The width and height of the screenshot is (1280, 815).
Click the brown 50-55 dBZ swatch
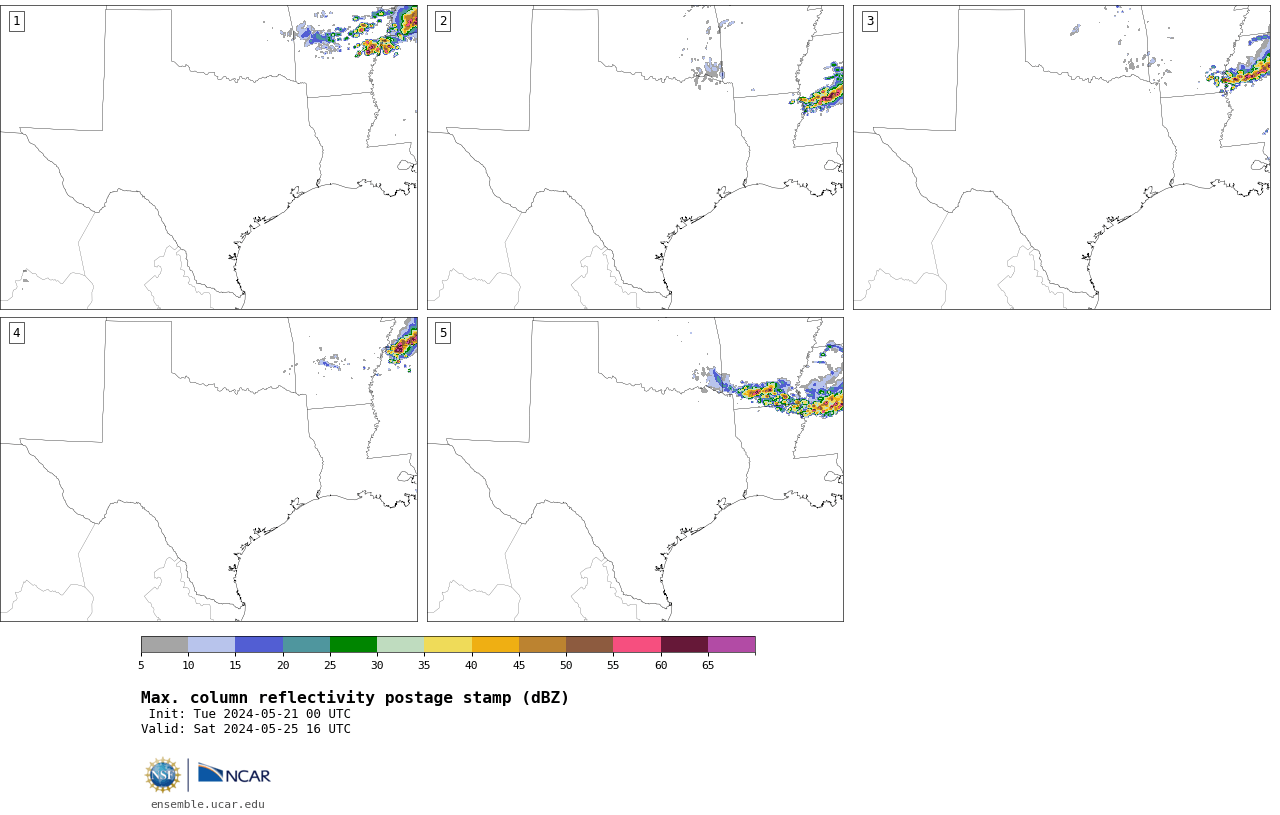click(590, 644)
